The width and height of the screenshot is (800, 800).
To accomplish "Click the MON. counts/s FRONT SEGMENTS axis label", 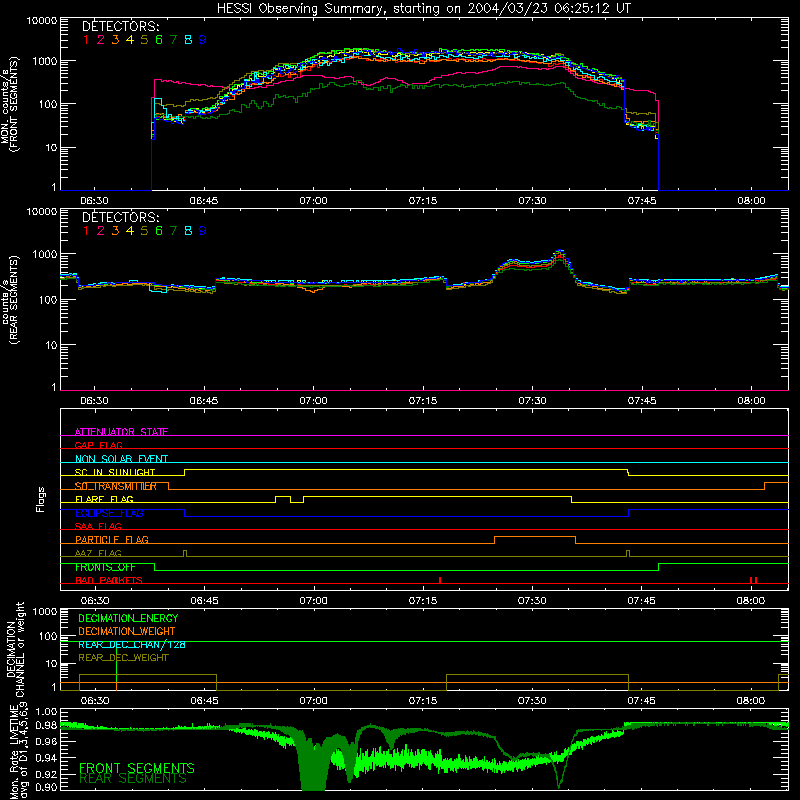I will (x=10, y=104).
